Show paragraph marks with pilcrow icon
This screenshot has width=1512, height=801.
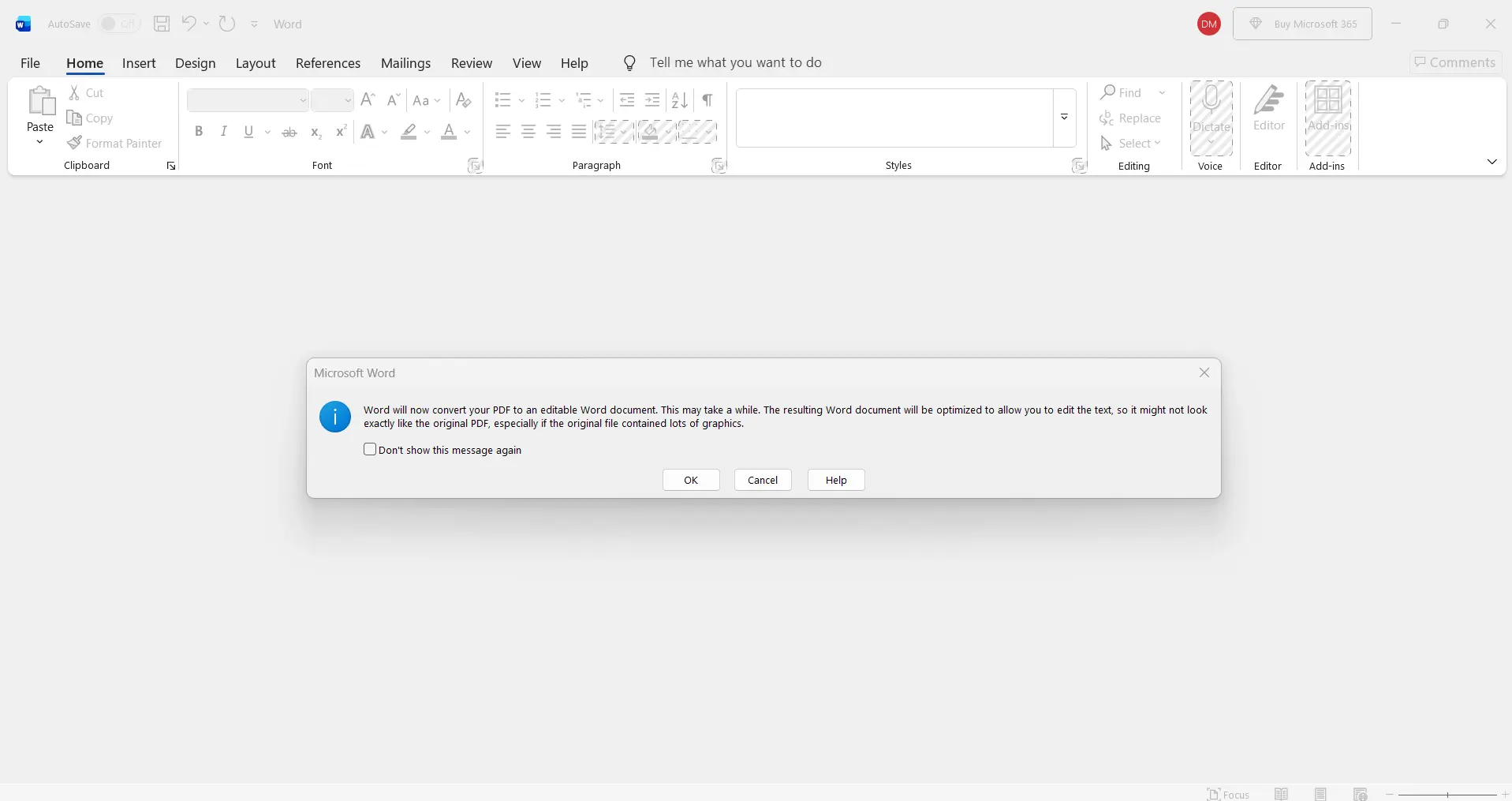[x=707, y=100]
